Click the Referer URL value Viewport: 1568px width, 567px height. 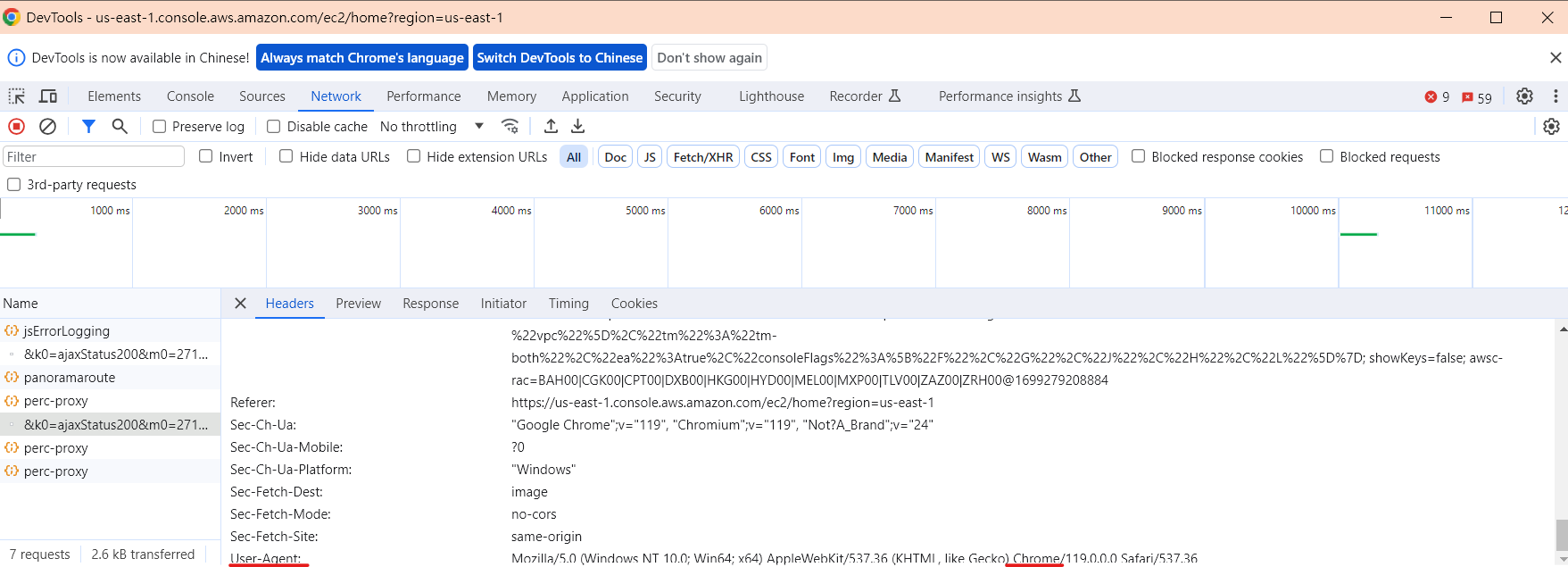[723, 403]
